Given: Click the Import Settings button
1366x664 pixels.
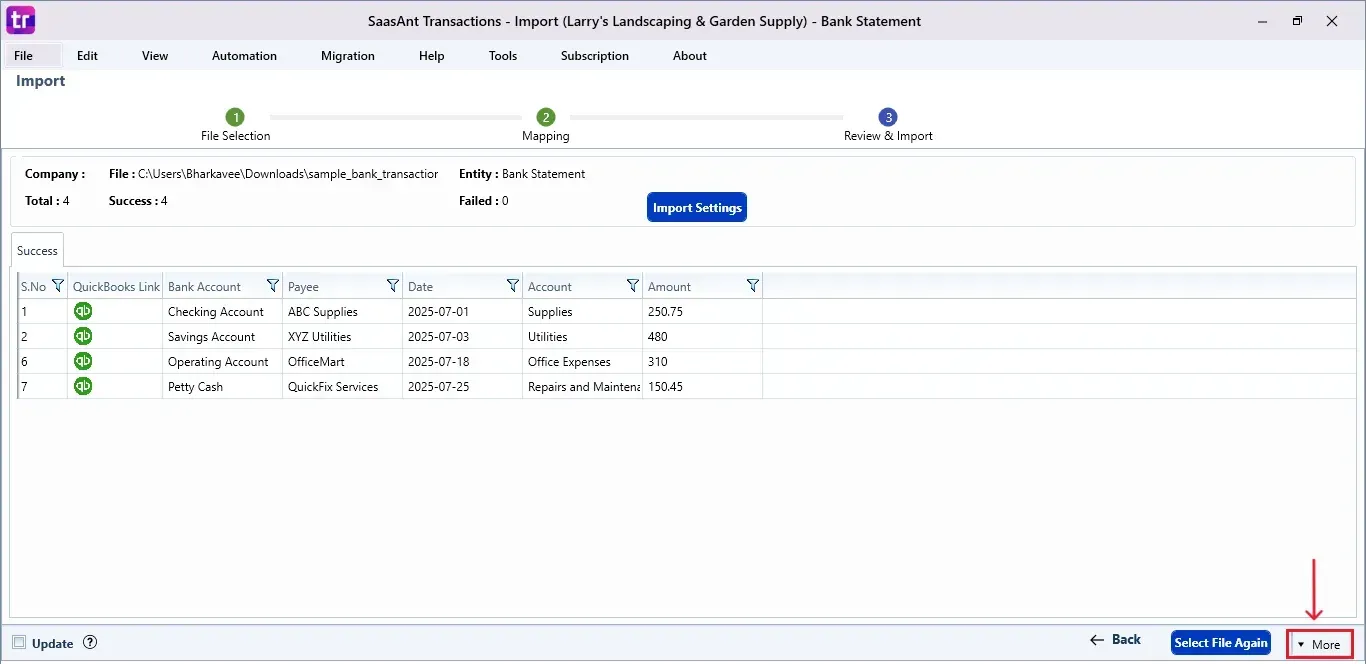Looking at the screenshot, I should [697, 207].
